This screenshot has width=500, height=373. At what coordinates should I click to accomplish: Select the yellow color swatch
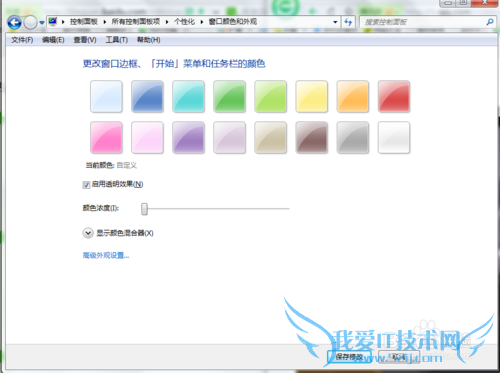pos(312,96)
